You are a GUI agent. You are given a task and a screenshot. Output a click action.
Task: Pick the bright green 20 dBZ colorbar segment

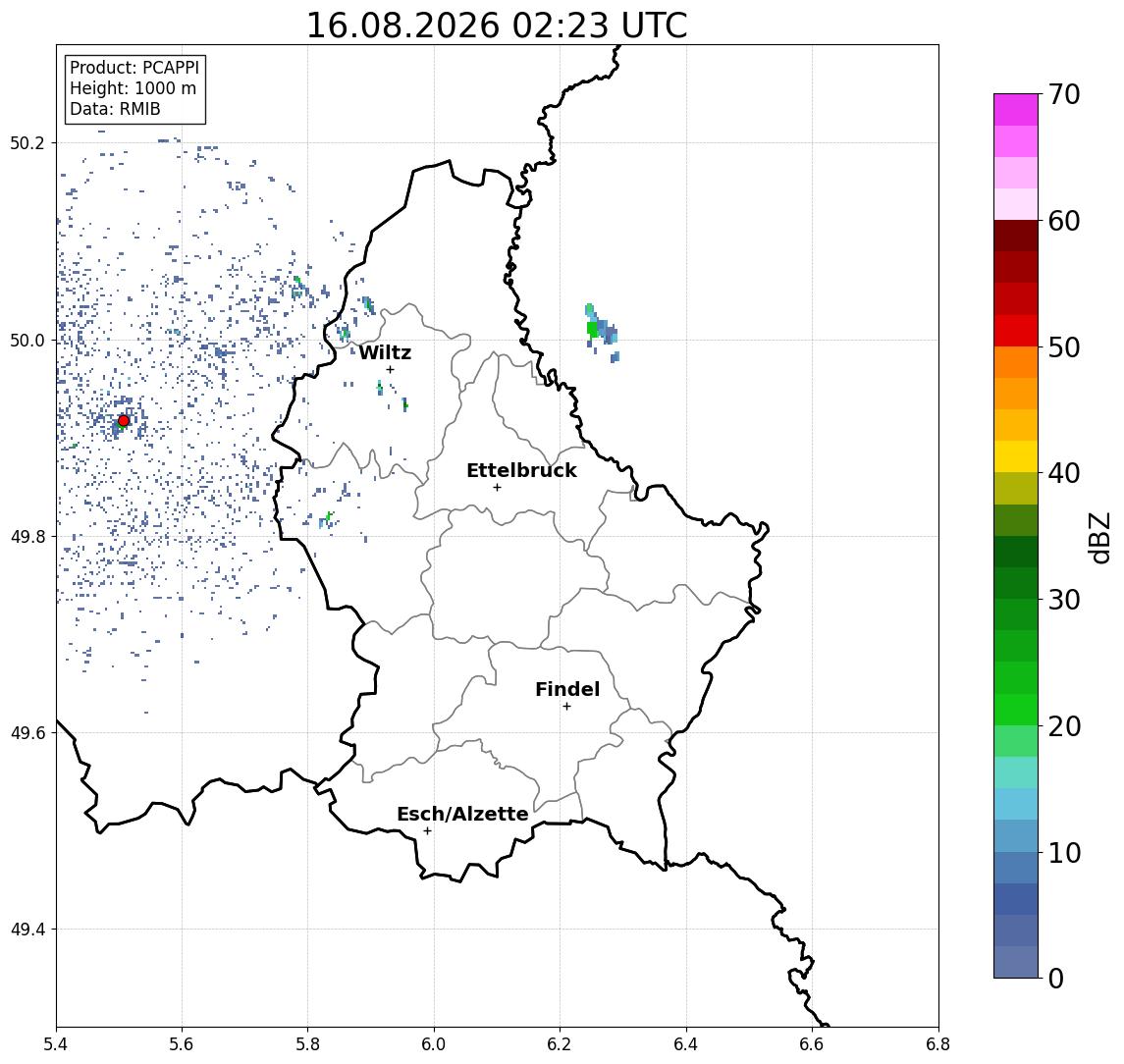point(1016,710)
